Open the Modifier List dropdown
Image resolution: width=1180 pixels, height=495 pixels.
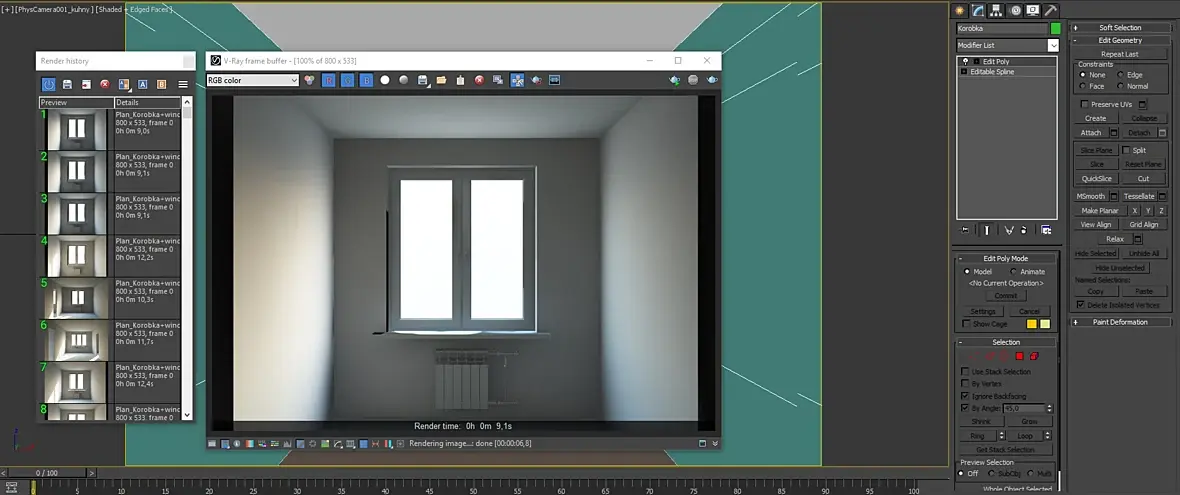tap(1053, 45)
